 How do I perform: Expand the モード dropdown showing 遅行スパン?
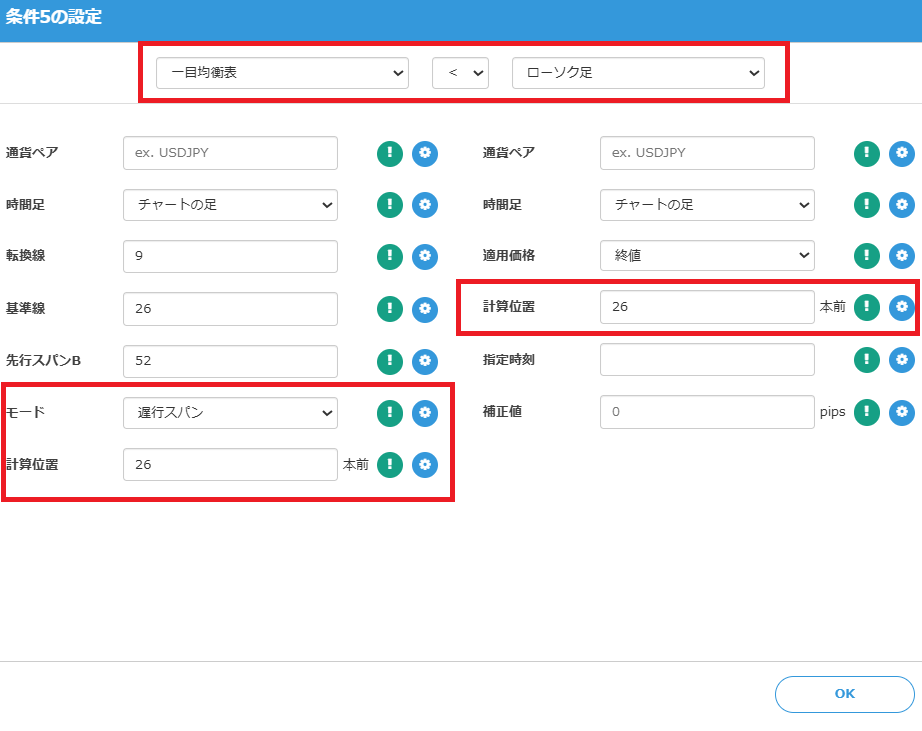point(230,412)
